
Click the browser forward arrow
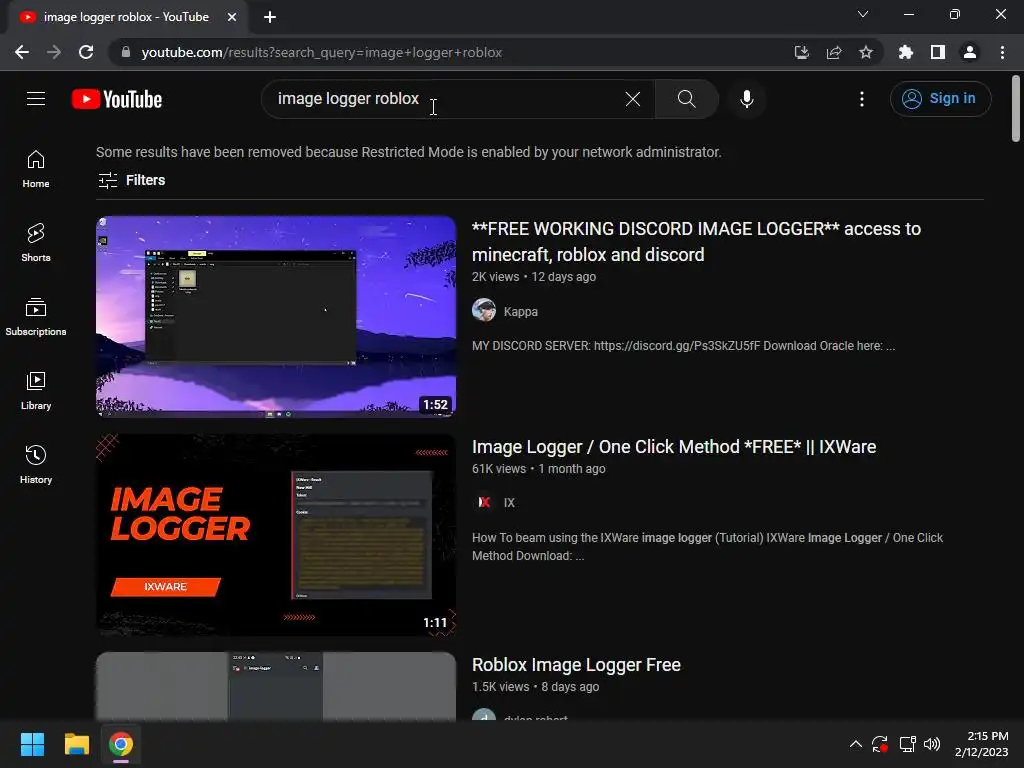coord(54,52)
